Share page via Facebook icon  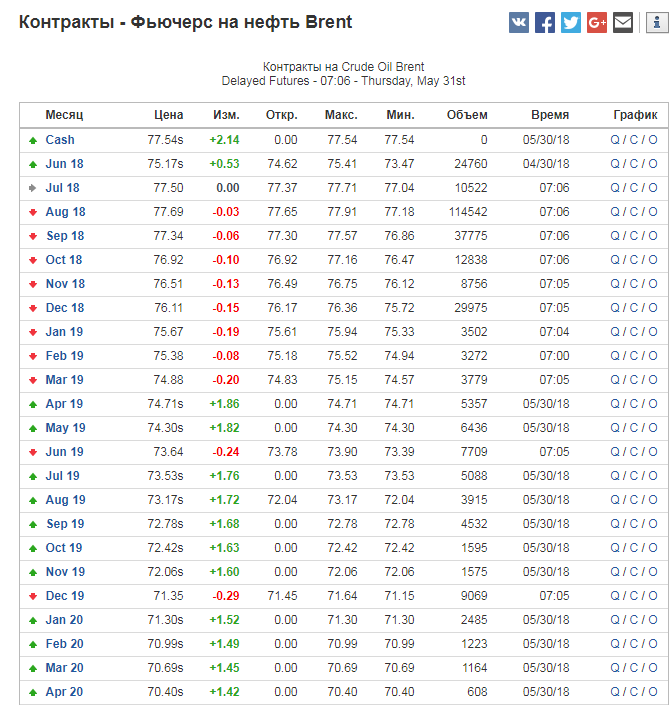click(x=545, y=23)
